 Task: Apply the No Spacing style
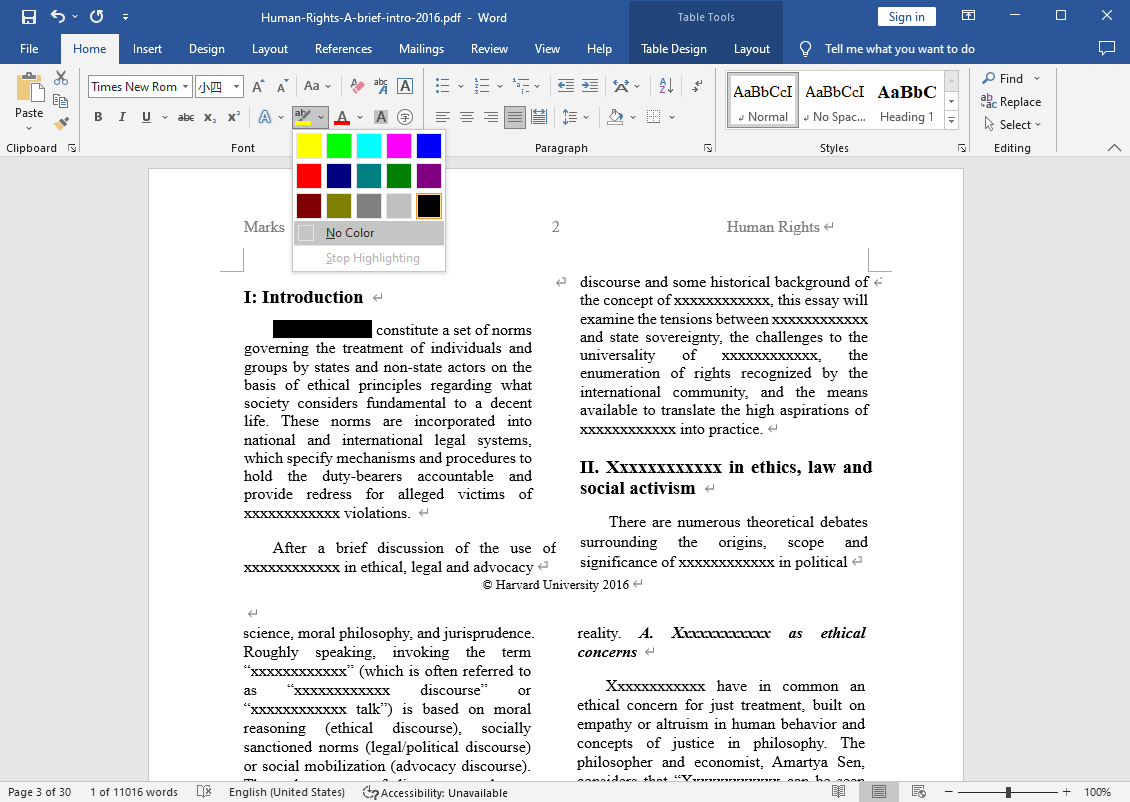(835, 101)
